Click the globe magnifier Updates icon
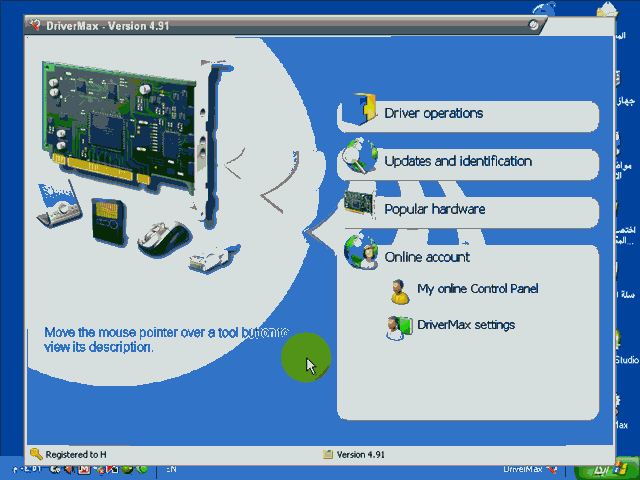640x480 pixels. (360, 156)
